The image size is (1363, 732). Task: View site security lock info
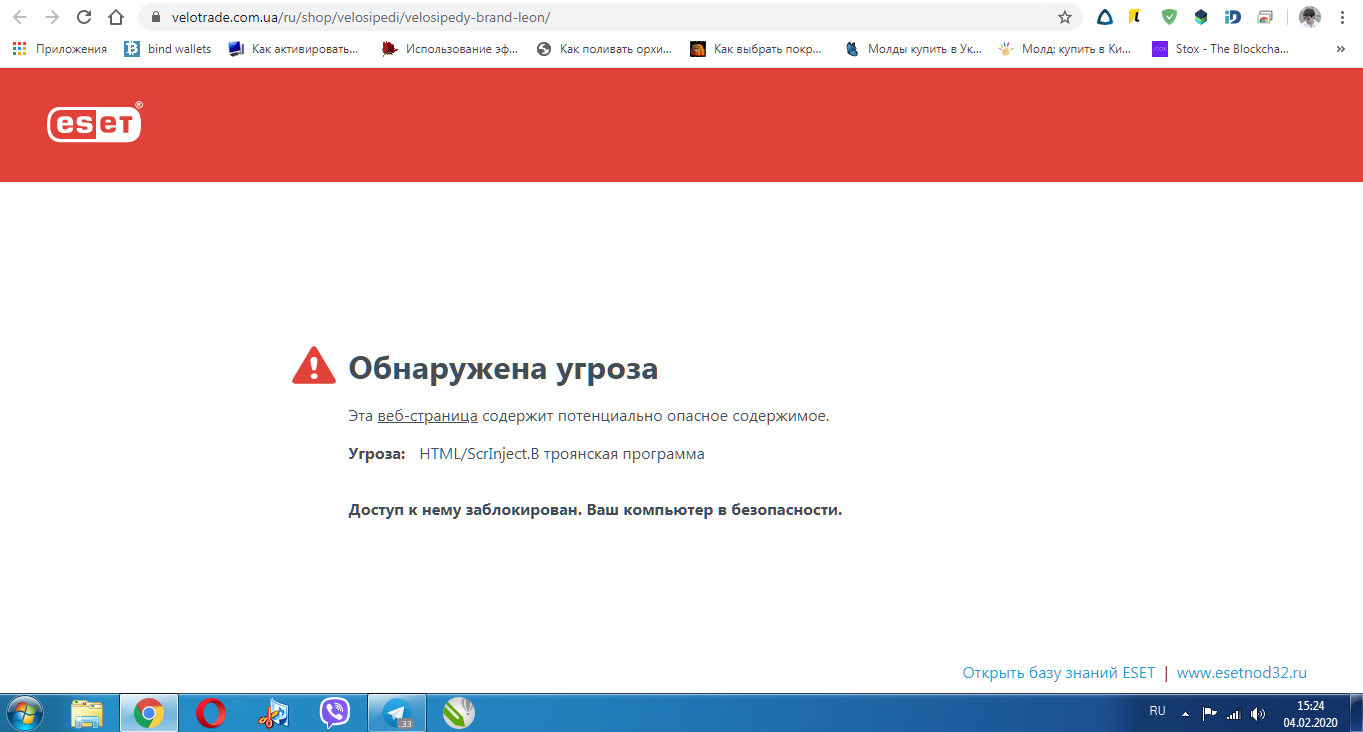point(155,17)
